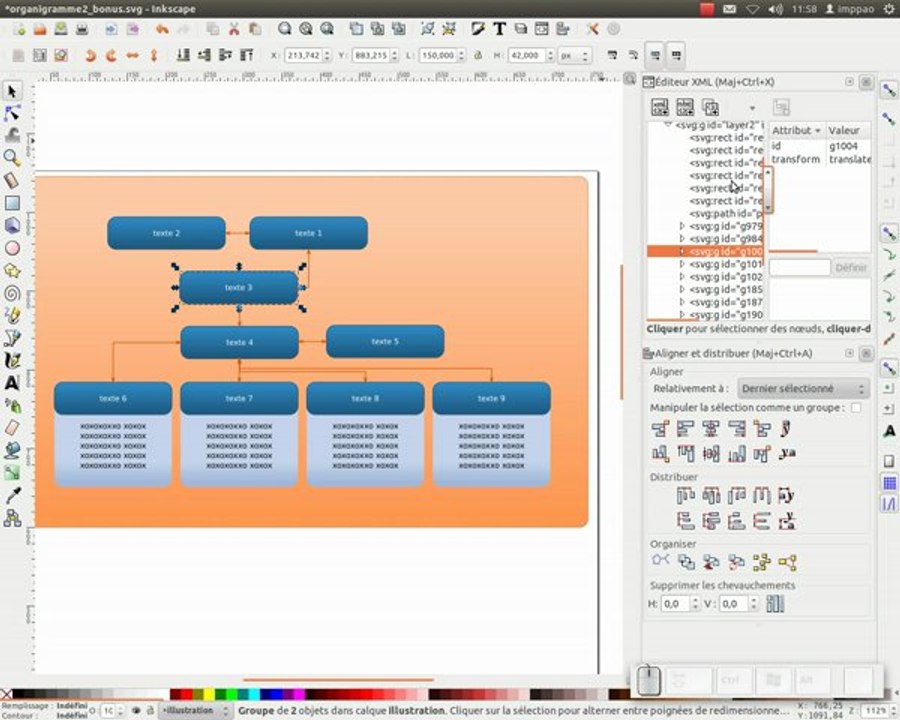The width and height of the screenshot is (900, 720).
Task: Click new text node icon in XML editor
Action: (x=685, y=107)
